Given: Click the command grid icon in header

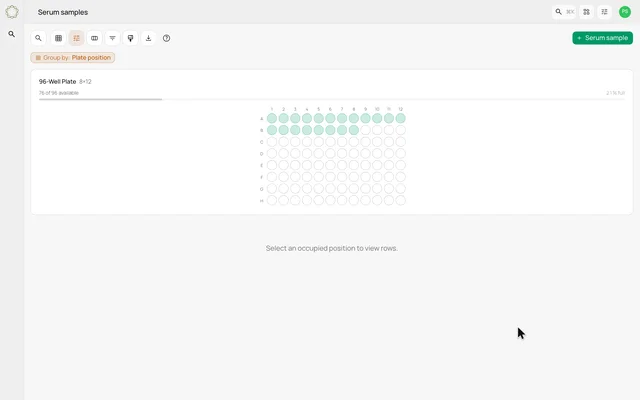Looking at the screenshot, I should [x=587, y=12].
